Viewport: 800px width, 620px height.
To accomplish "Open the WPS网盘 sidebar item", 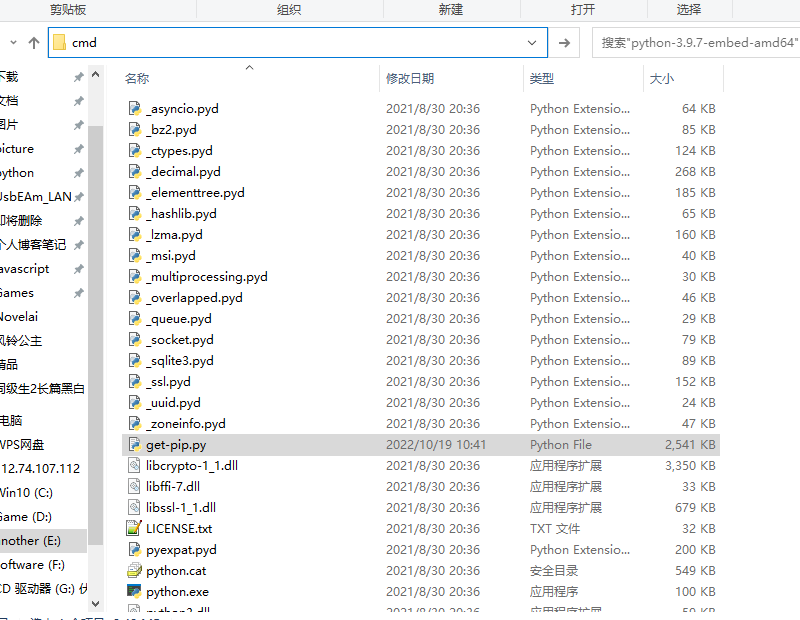I will click(22, 444).
